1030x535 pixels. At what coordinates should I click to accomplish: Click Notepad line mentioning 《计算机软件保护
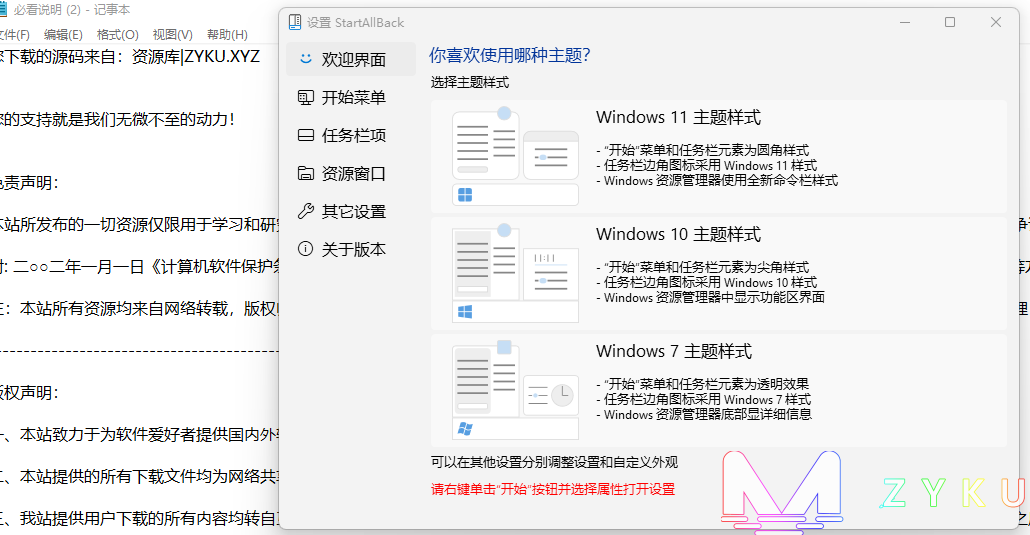point(140,267)
